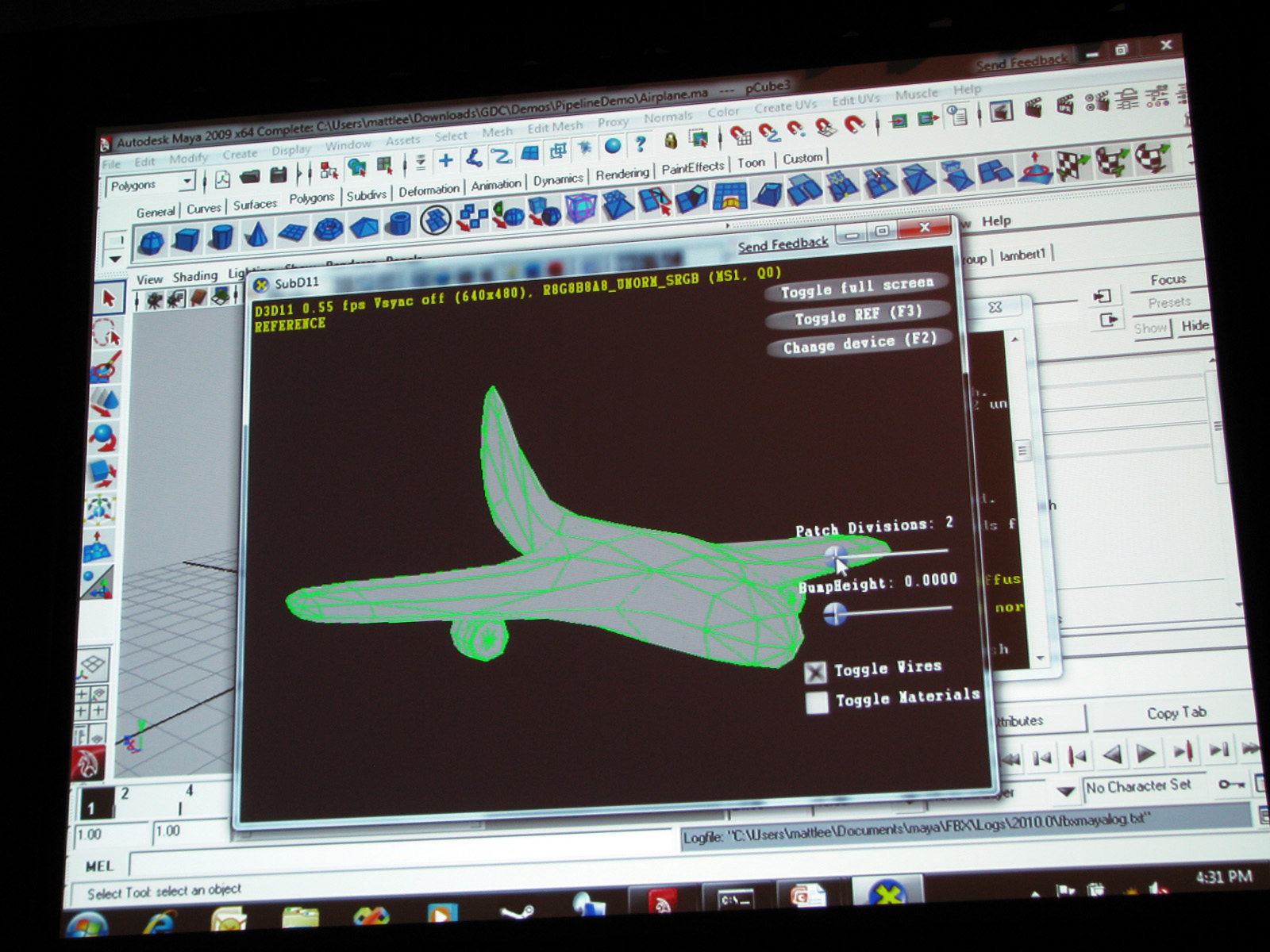Click the play backward playback button

(1113, 754)
